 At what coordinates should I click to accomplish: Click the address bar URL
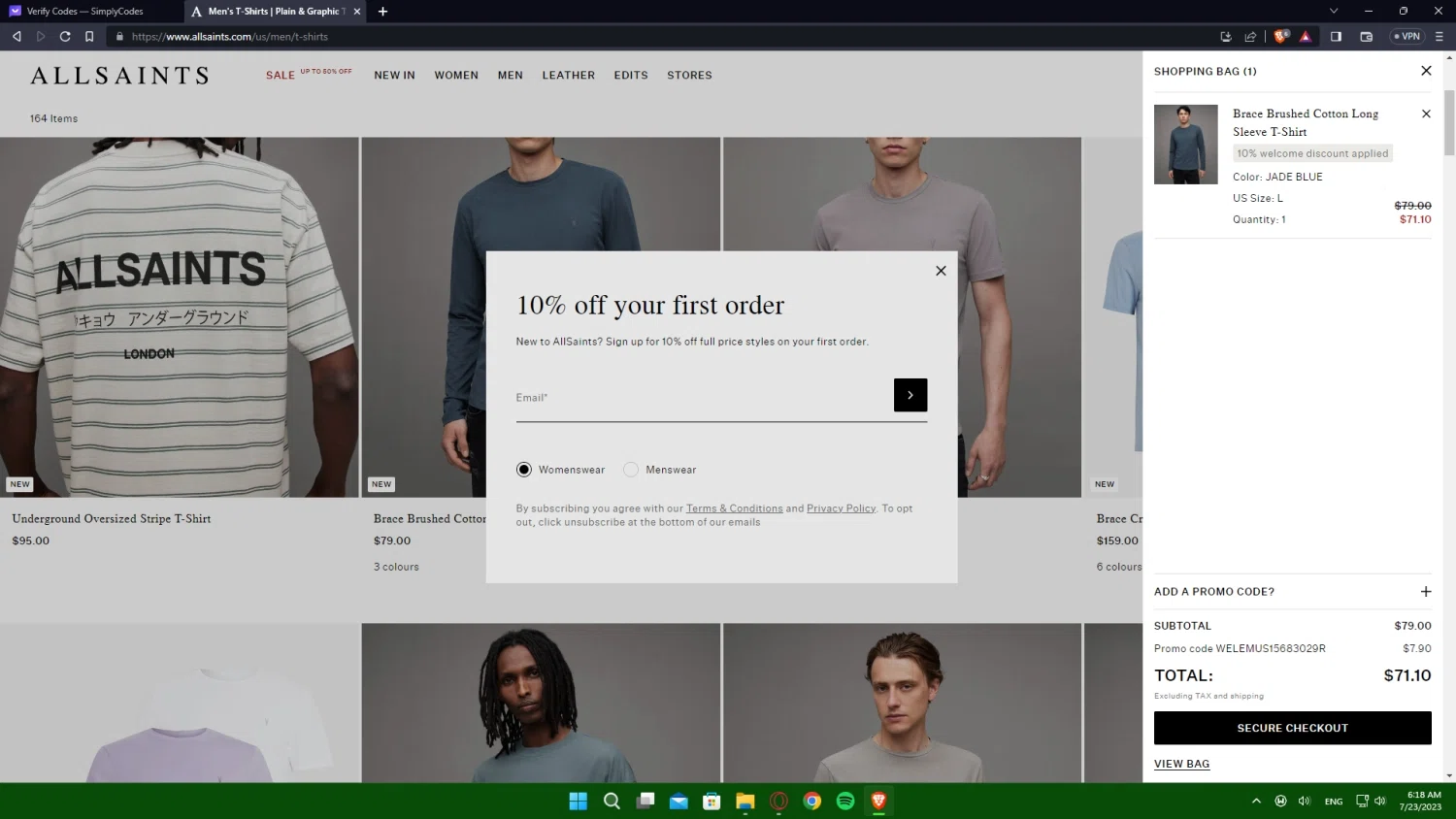pos(230,36)
